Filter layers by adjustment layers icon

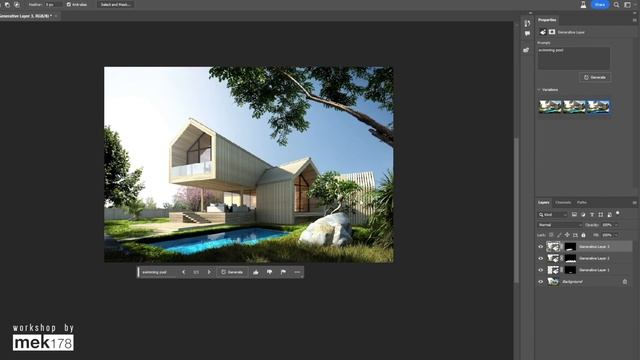tap(583, 214)
